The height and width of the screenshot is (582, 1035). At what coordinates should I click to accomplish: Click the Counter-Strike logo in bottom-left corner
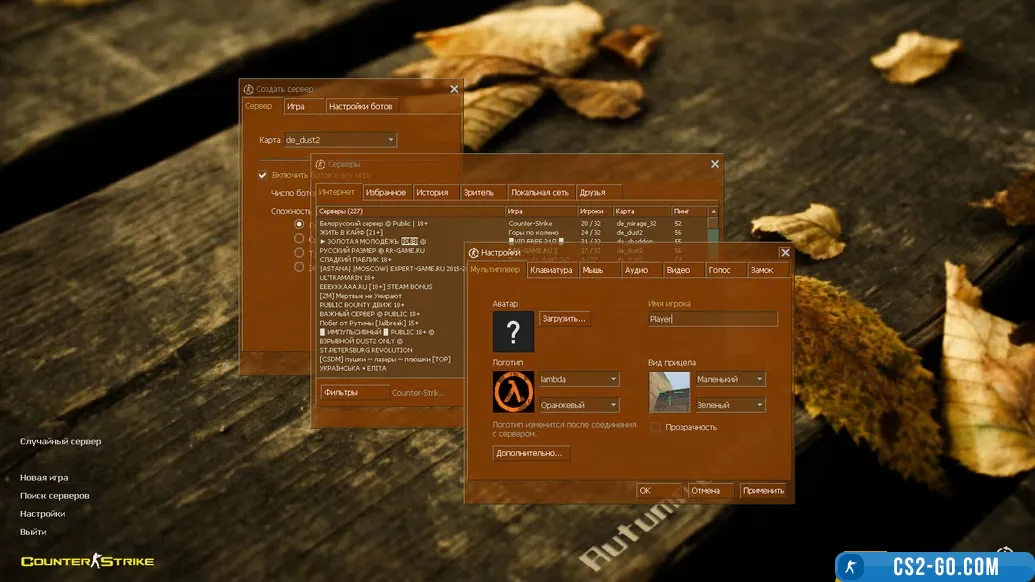[x=87, y=561]
